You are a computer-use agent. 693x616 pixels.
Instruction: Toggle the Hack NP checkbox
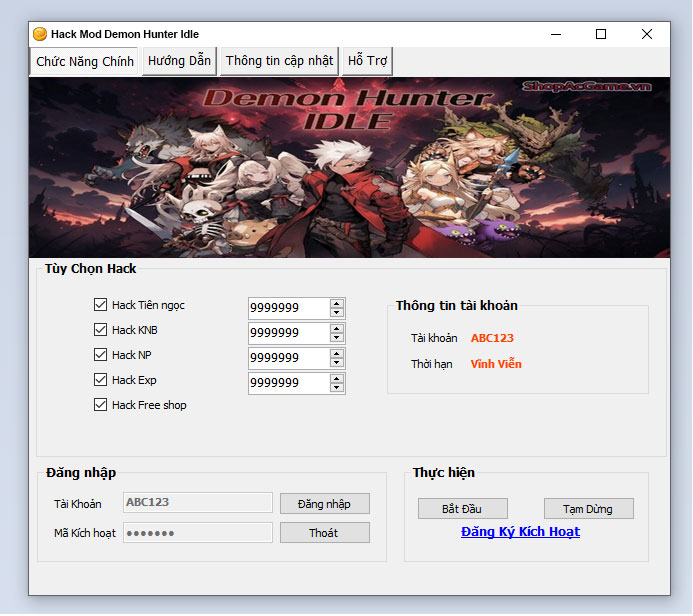[100, 354]
